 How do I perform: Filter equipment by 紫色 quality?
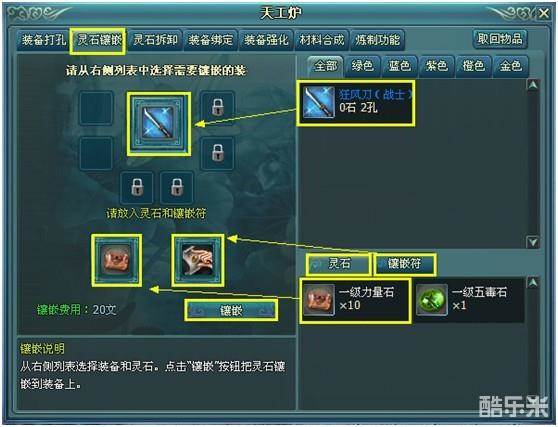[x=437, y=66]
